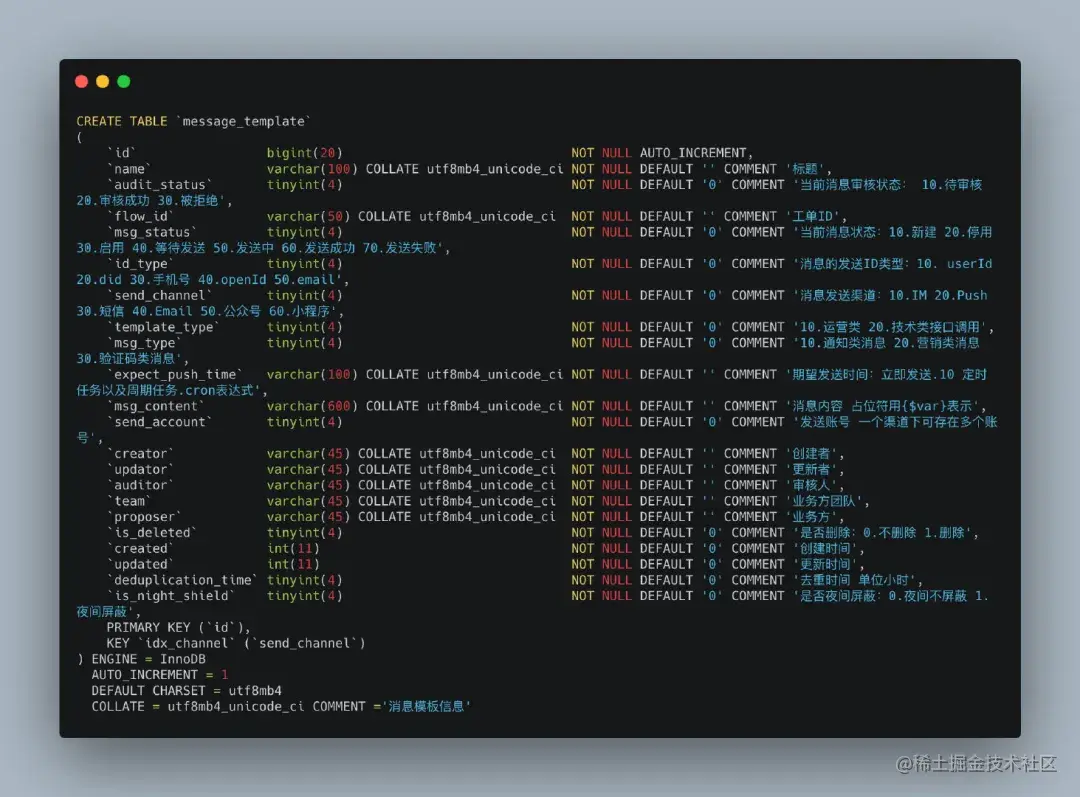1080x797 pixels.
Task: Click the msg_status column name
Action: click(x=152, y=232)
